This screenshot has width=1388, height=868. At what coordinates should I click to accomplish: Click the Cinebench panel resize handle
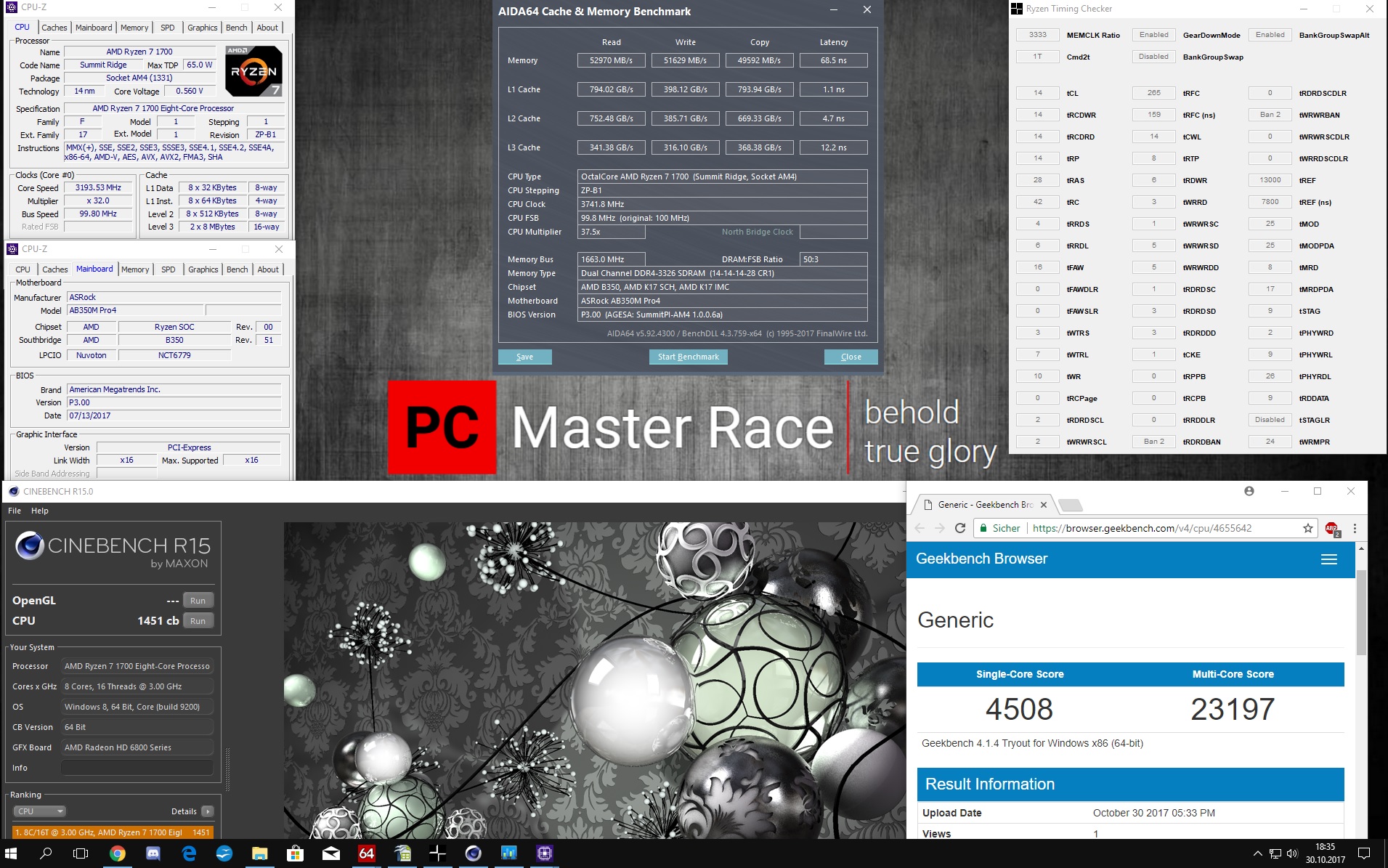227,768
